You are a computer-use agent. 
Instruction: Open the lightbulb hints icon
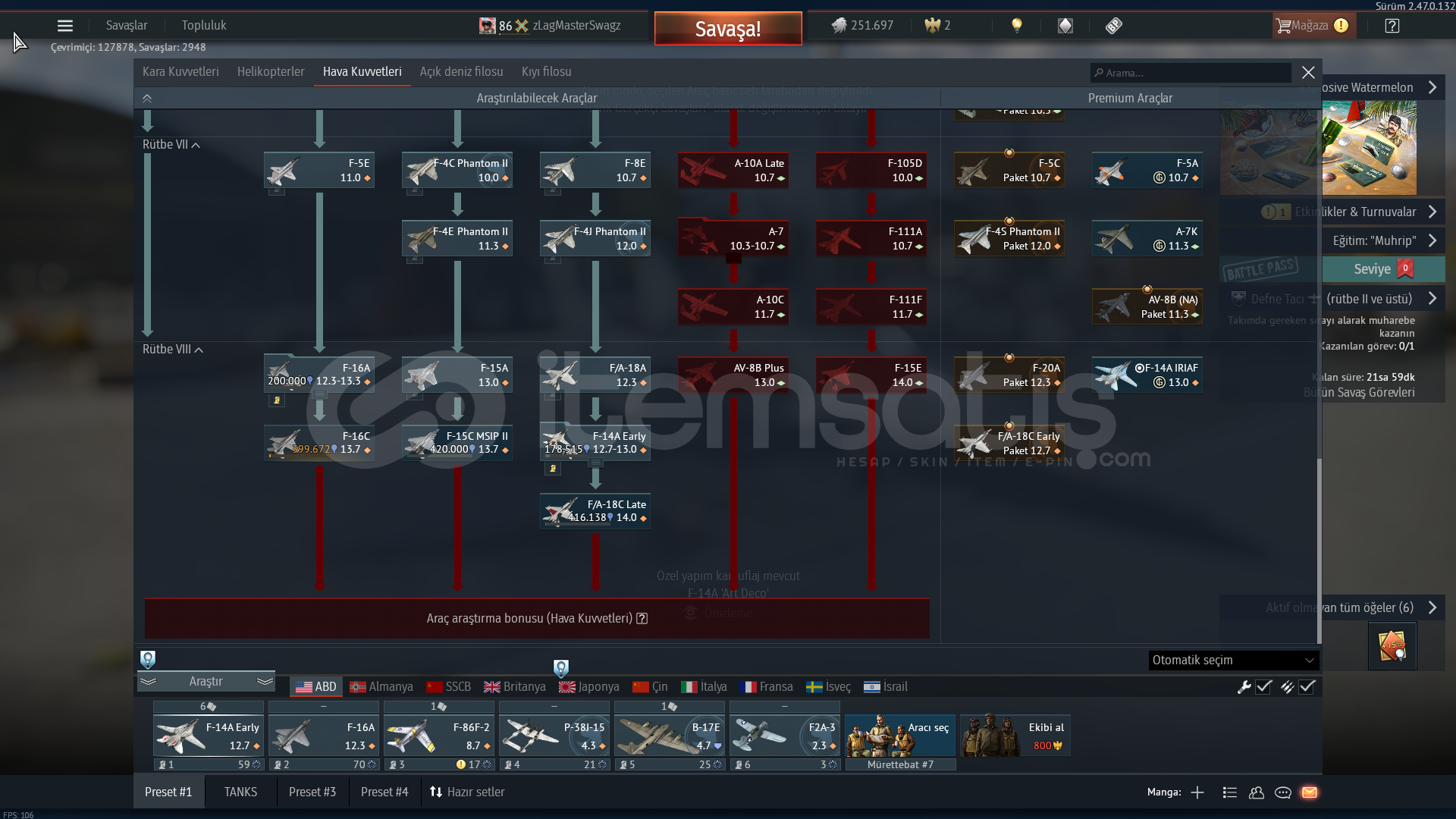click(1017, 26)
